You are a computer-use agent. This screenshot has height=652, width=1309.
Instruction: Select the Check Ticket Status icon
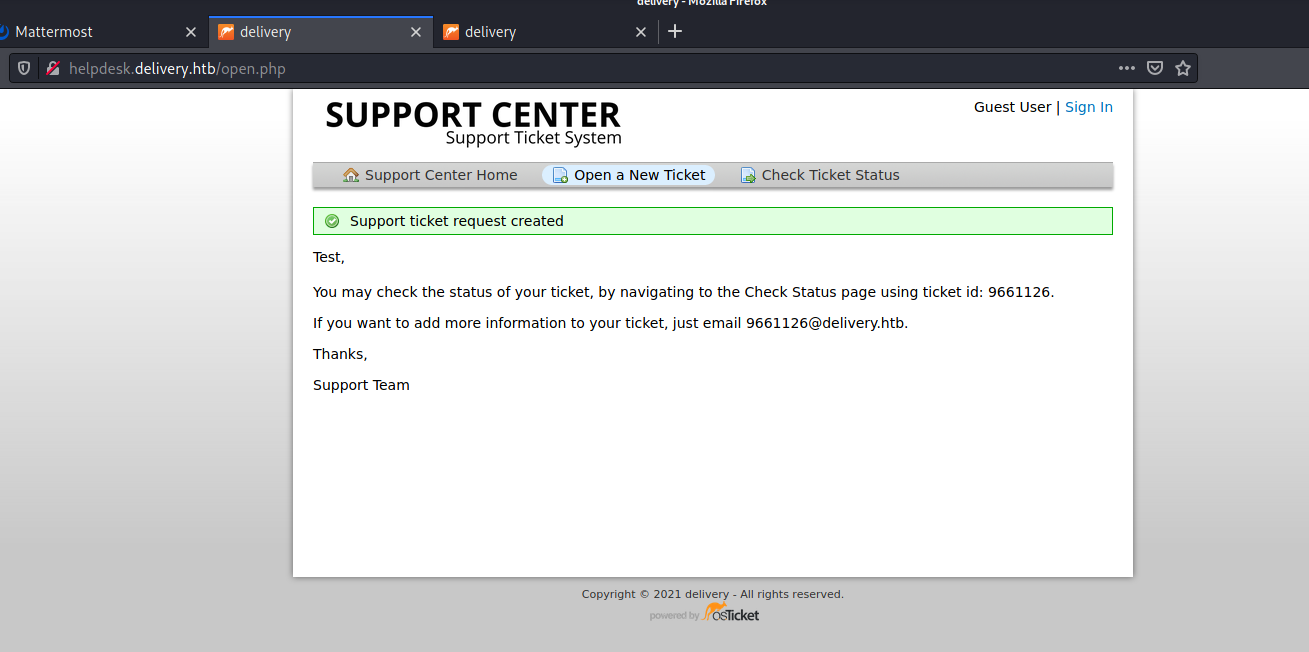[x=748, y=174]
